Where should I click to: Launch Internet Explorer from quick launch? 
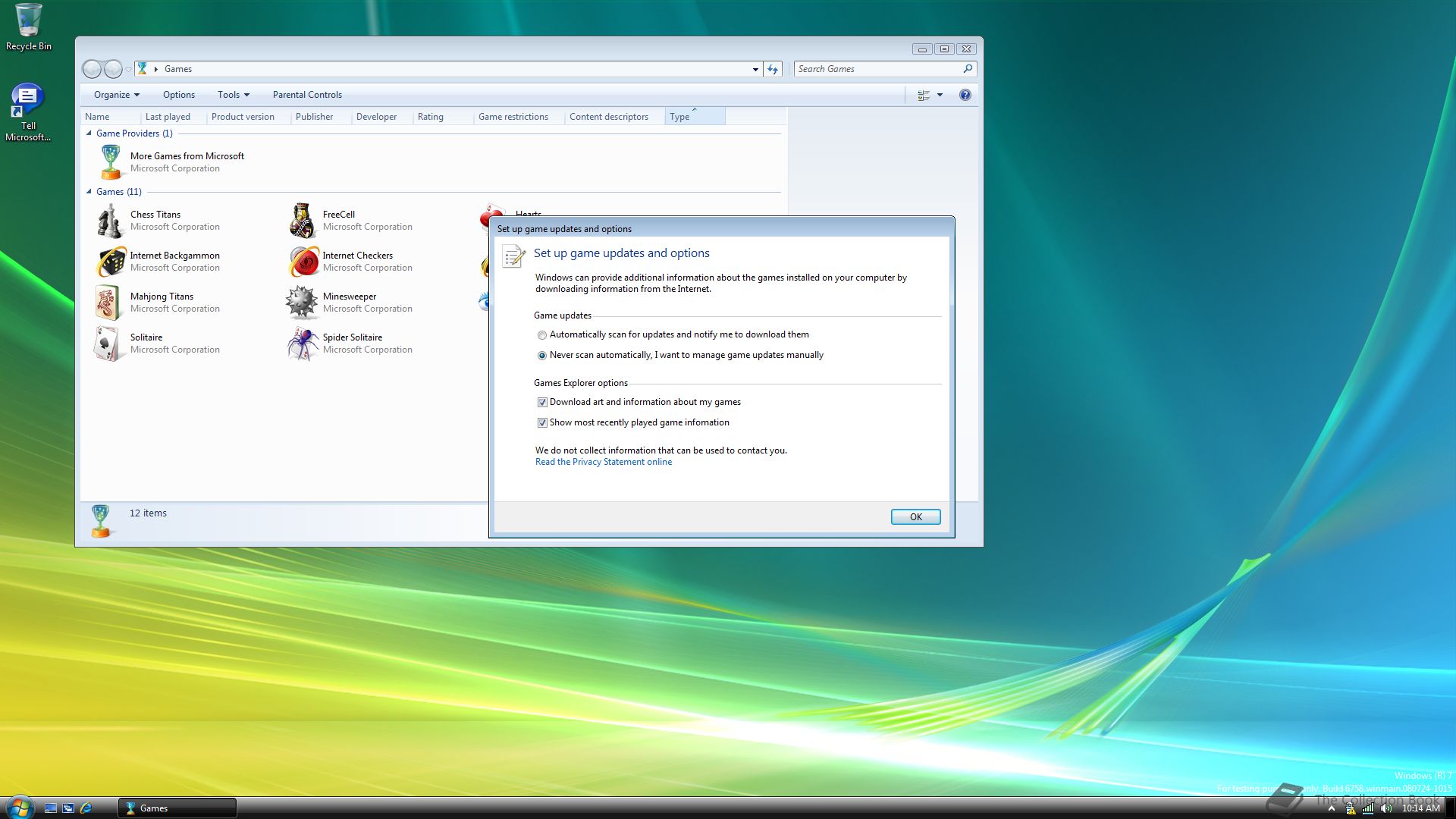86,808
